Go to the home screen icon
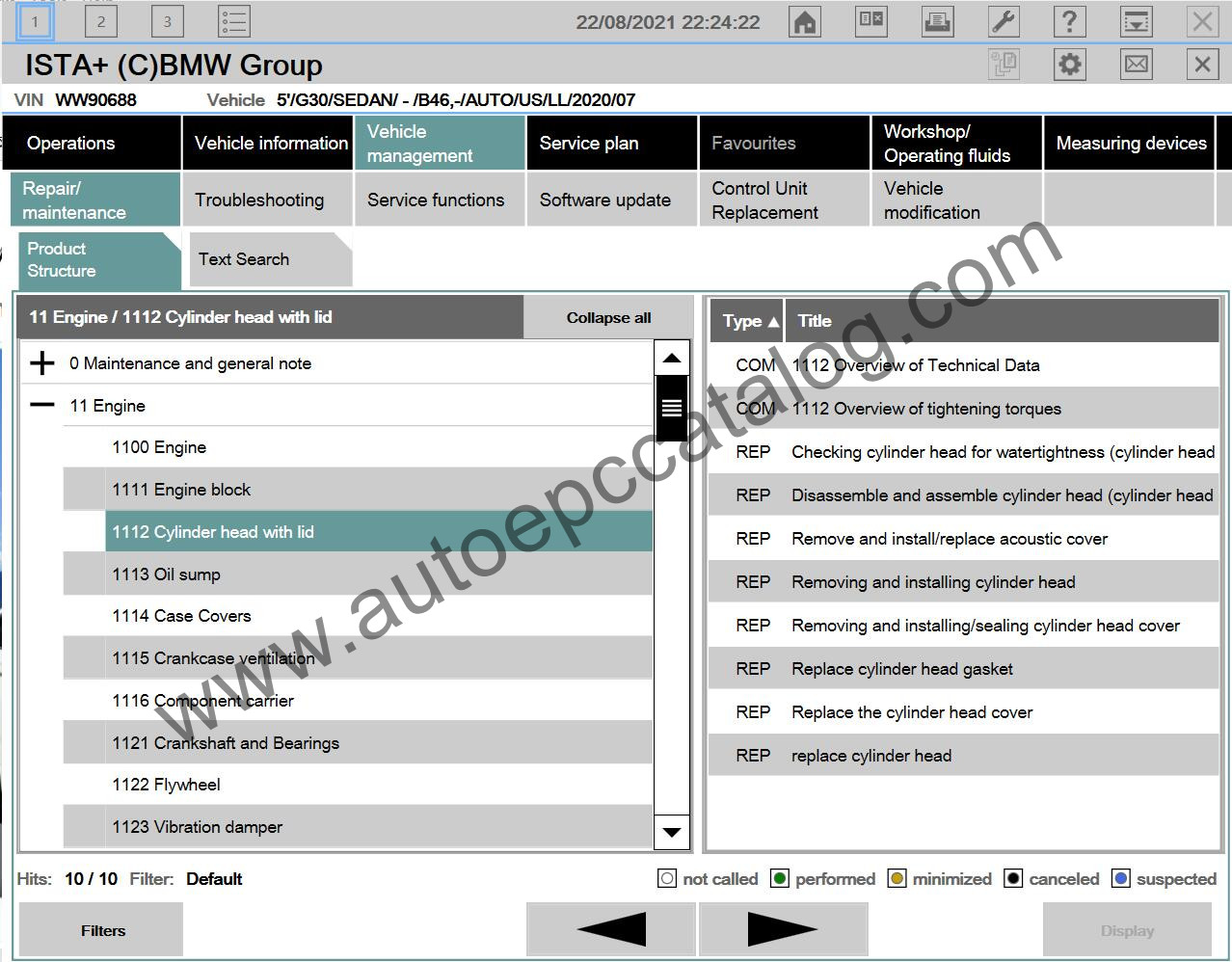 (x=805, y=21)
